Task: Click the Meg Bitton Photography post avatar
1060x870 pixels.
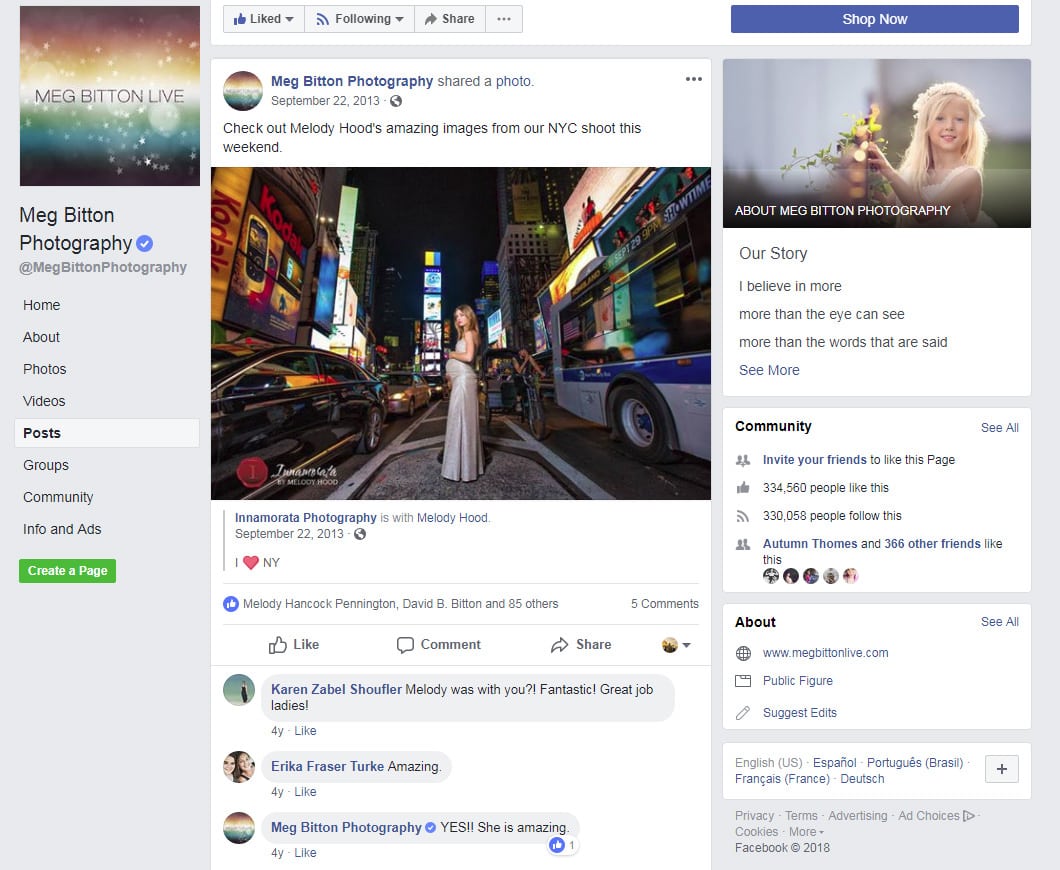Action: tap(243, 91)
